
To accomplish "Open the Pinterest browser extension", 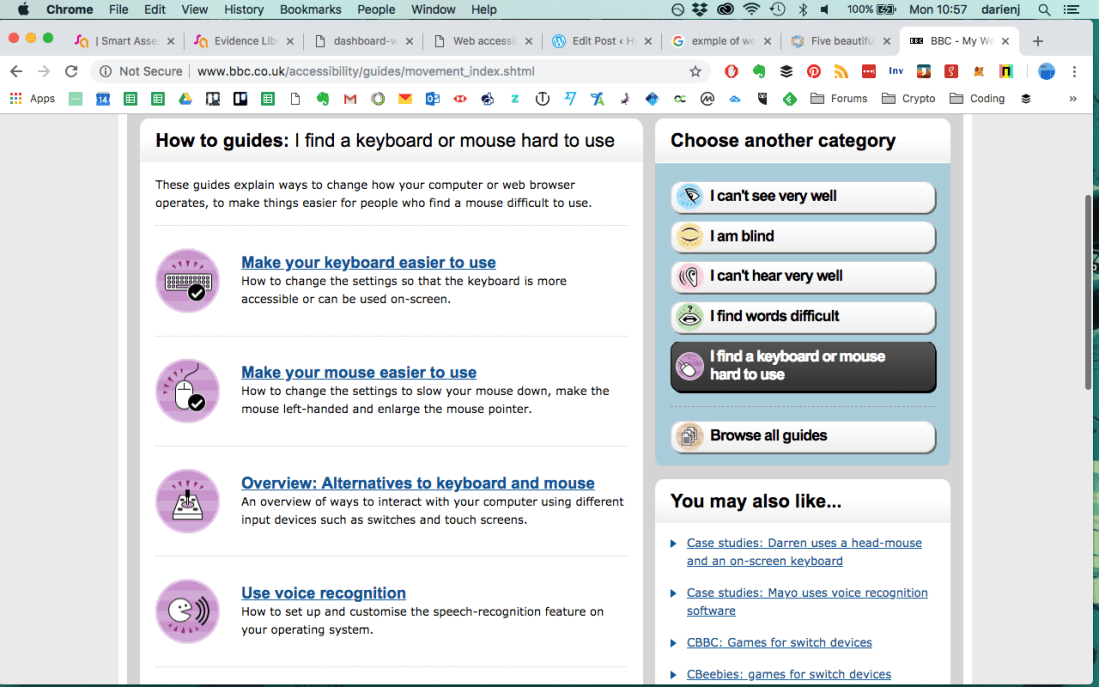I will 816,72.
